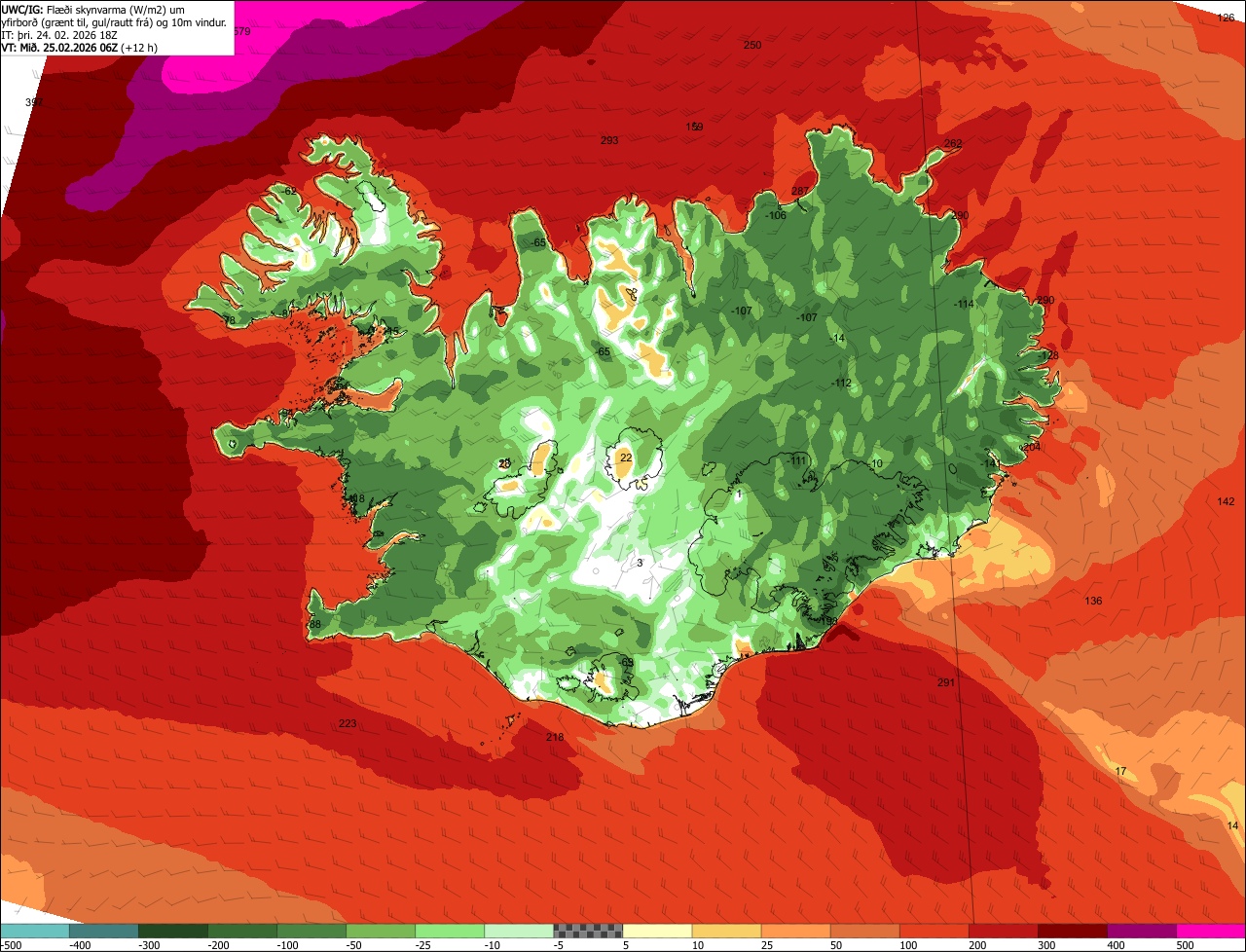The height and width of the screenshot is (952, 1246).
Task: Pick the dark orange 50 legend swatch
Action: pyautogui.click(x=864, y=931)
